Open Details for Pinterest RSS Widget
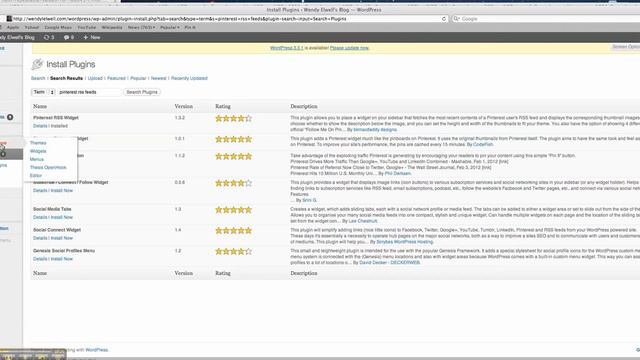This screenshot has width=640, height=360. click(x=40, y=126)
